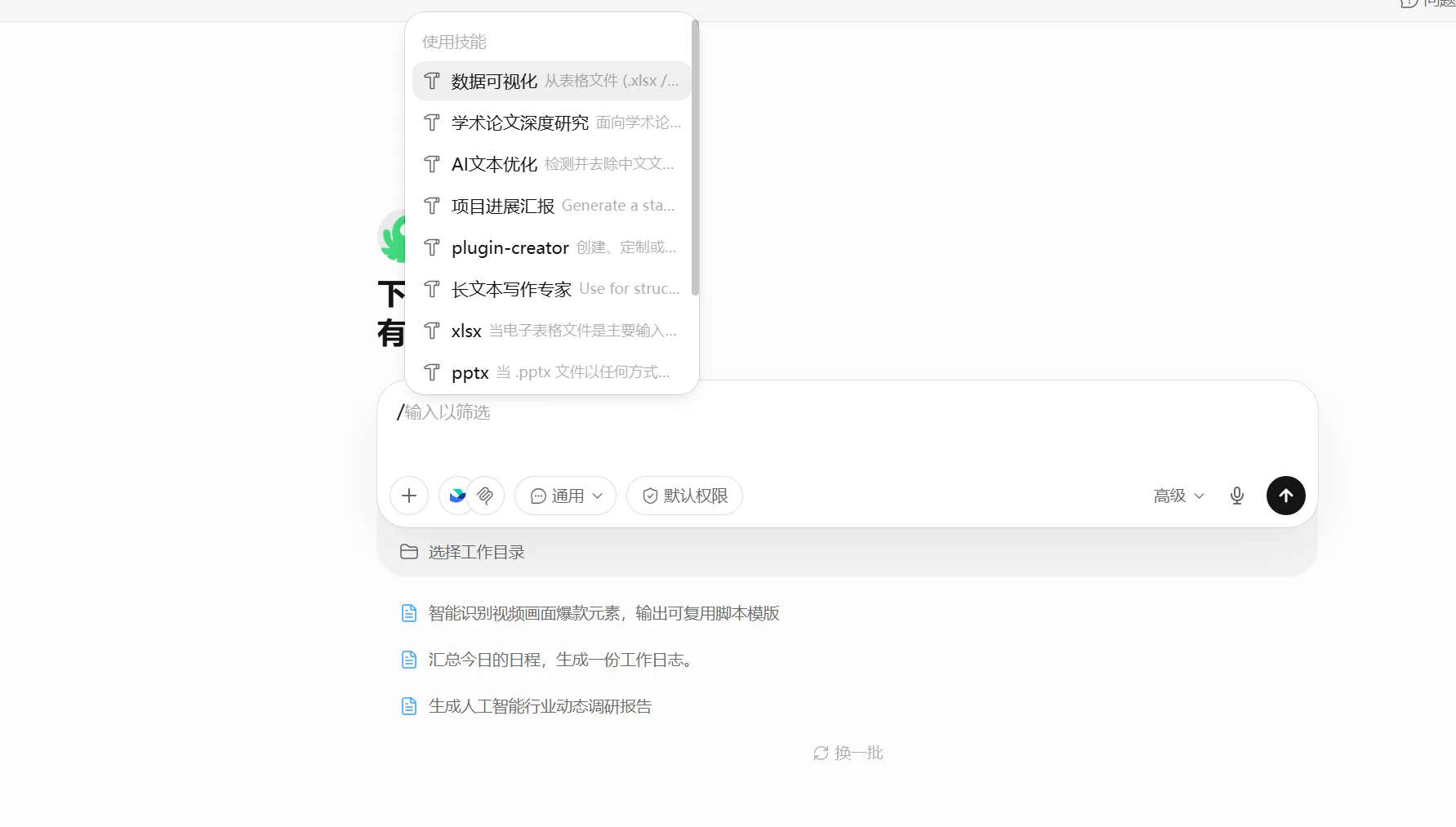1456x827 pixels.
Task: Click 选择工作目录 to choose folder
Action: coord(462,552)
